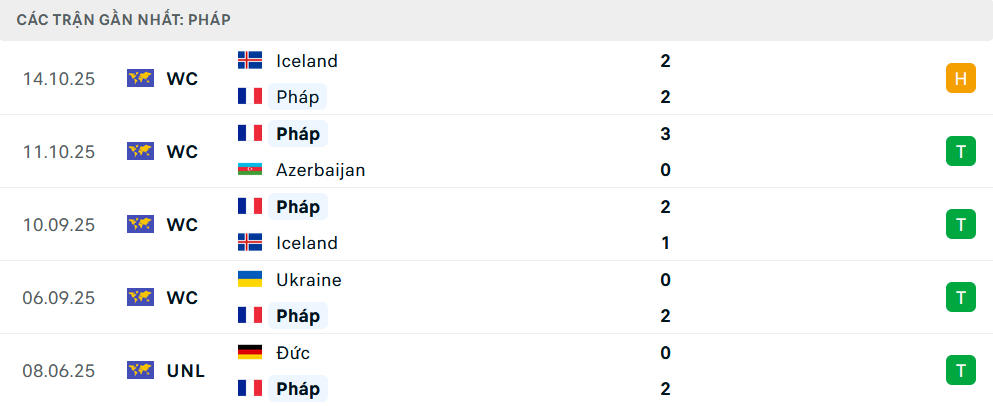Click the orange H draw result badge
The image size is (993, 406).
[960, 79]
